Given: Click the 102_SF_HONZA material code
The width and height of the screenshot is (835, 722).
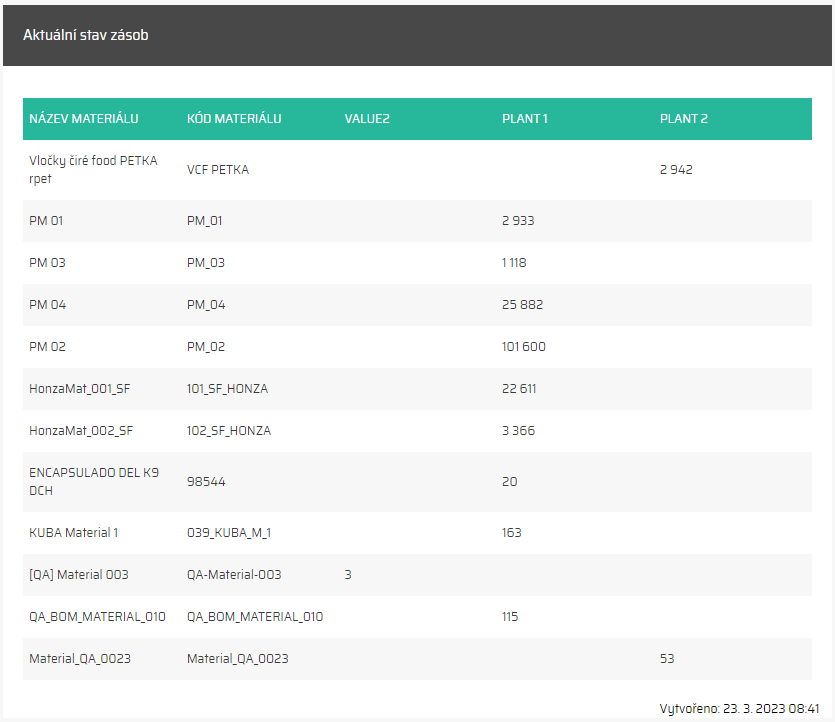Looking at the screenshot, I should click(x=228, y=431).
